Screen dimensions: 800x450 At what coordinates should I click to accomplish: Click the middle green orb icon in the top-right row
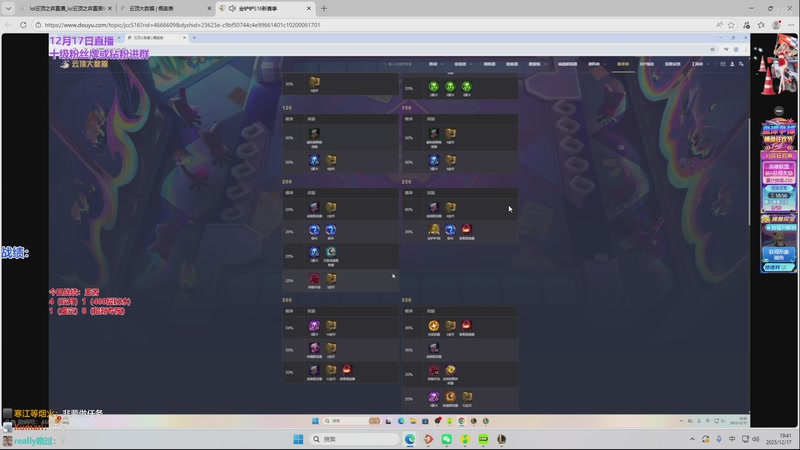coord(450,86)
